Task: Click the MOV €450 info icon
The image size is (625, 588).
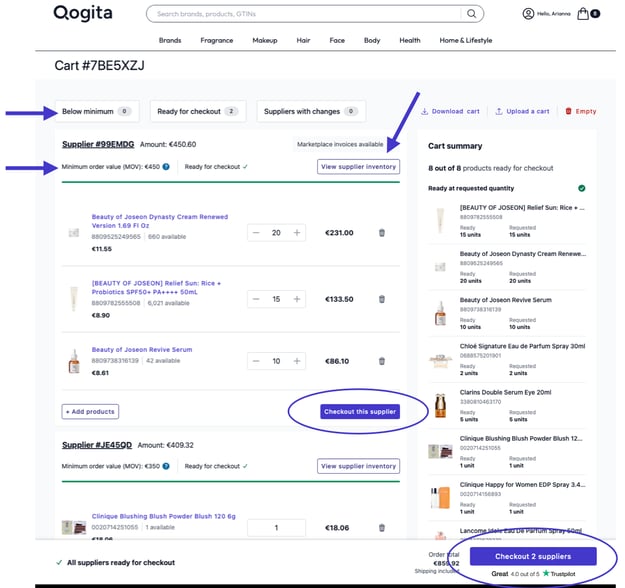Action: pos(166,167)
